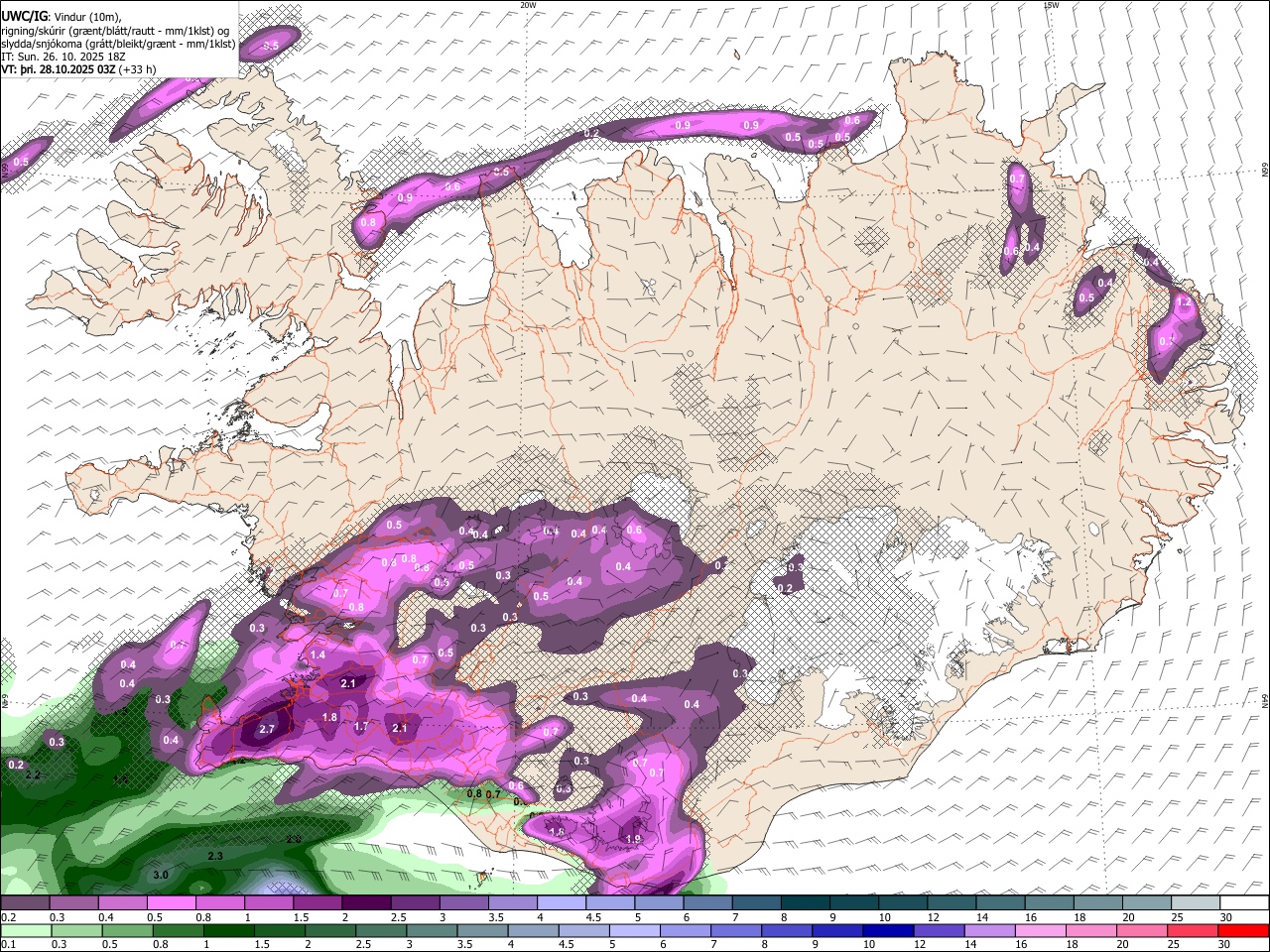Screen dimensions: 1270x952
Task: Pick top legend swatch between 25 and 30
Action: point(1196,902)
